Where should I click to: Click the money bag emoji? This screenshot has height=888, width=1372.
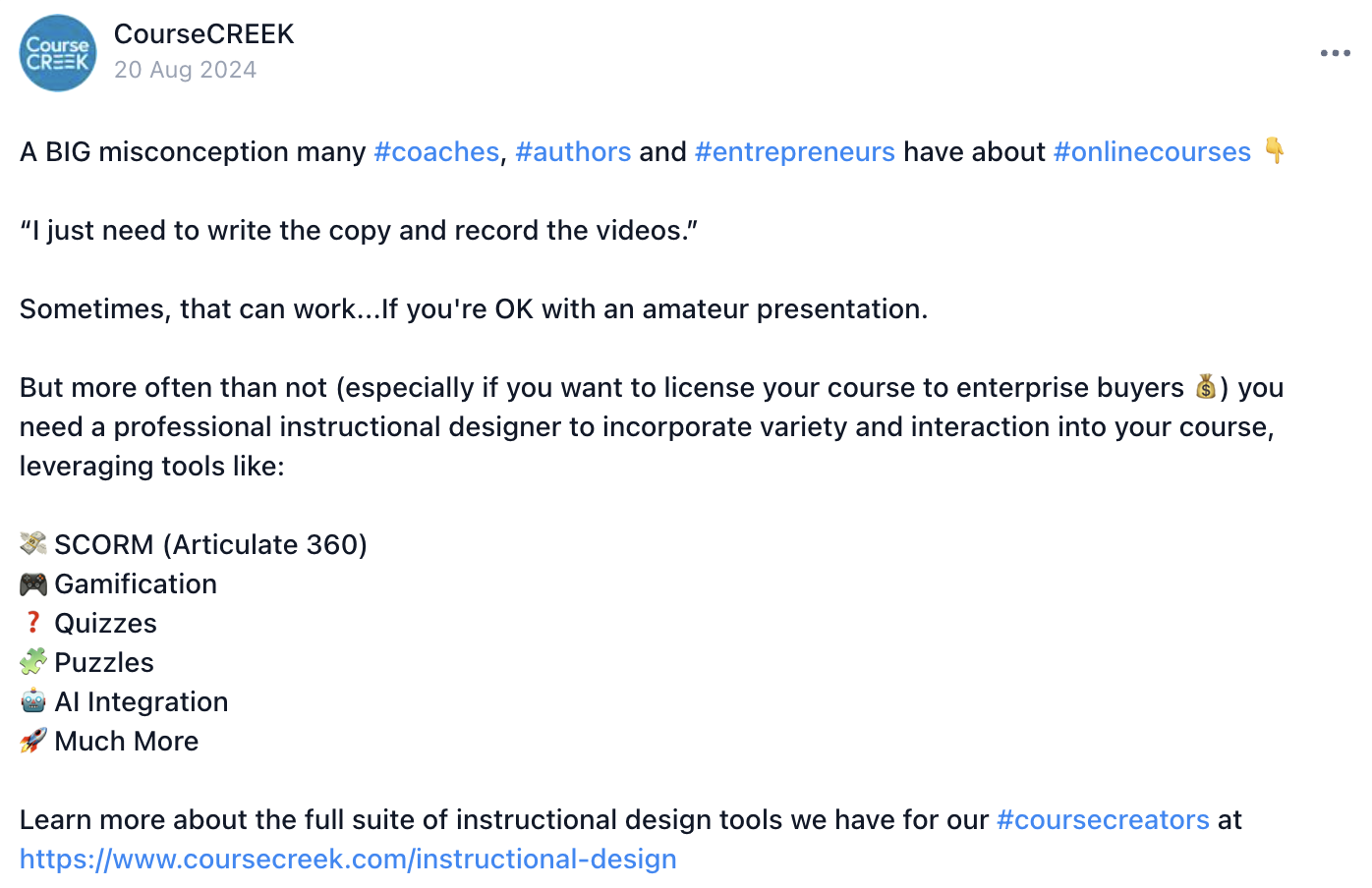(x=1206, y=387)
